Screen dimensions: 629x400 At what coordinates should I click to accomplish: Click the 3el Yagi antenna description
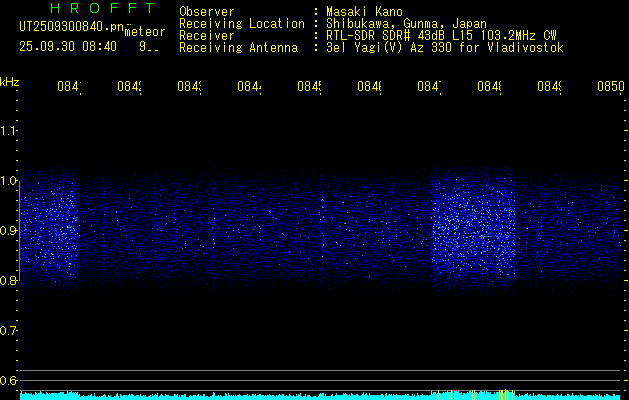click(445, 48)
